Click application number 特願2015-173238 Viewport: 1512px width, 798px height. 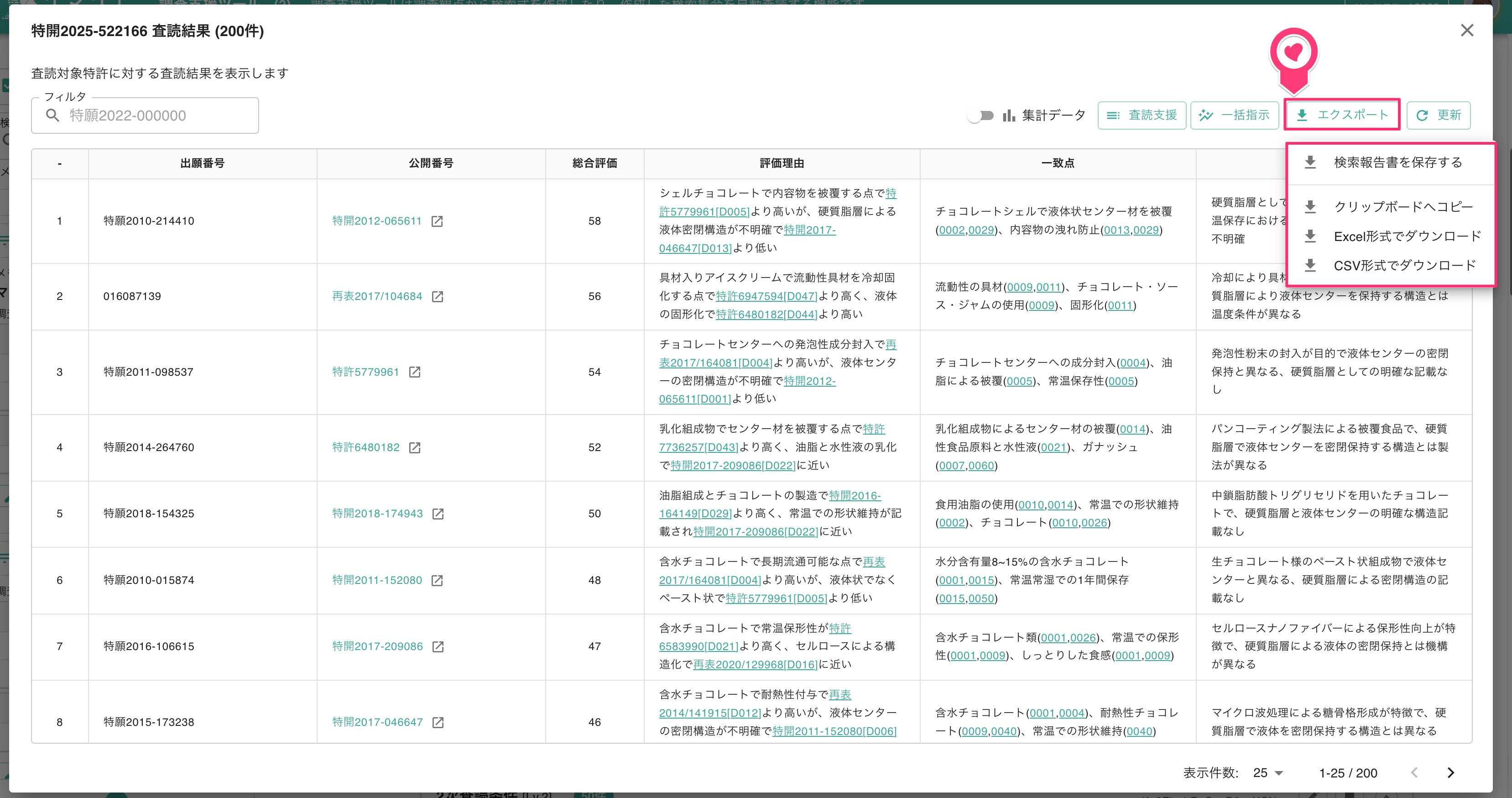(x=148, y=722)
